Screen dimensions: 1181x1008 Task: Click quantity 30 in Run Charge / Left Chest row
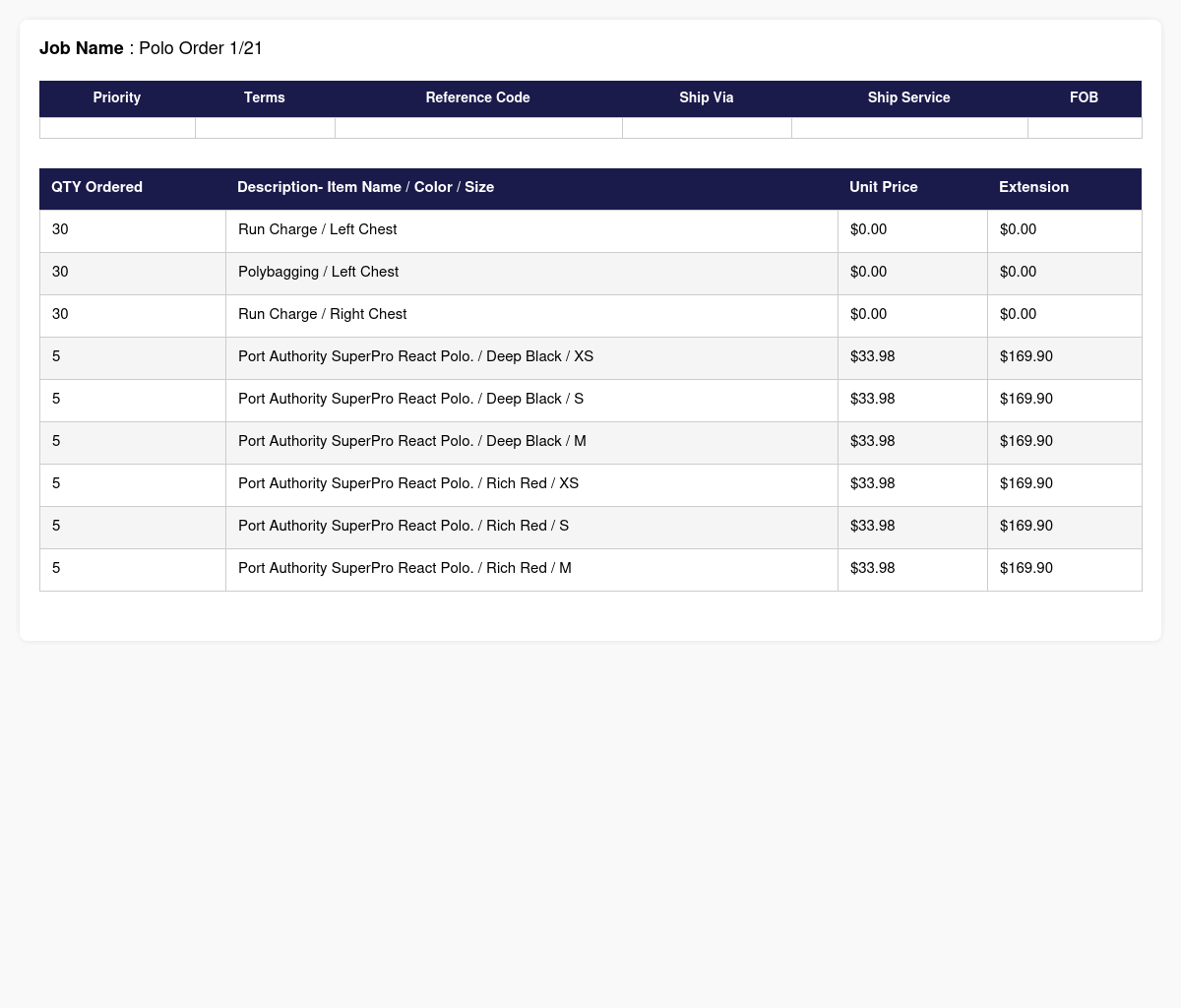[x=60, y=229]
